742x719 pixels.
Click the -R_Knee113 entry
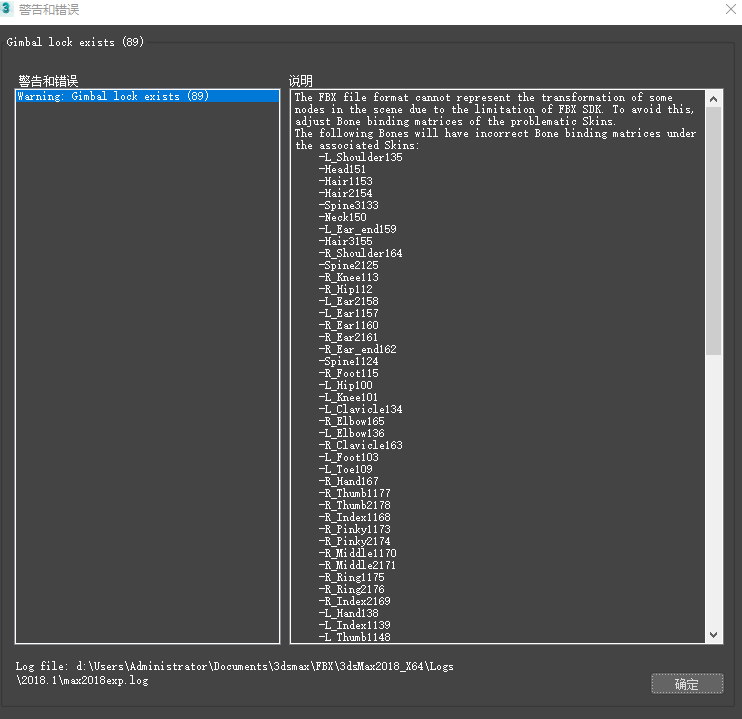coord(349,277)
